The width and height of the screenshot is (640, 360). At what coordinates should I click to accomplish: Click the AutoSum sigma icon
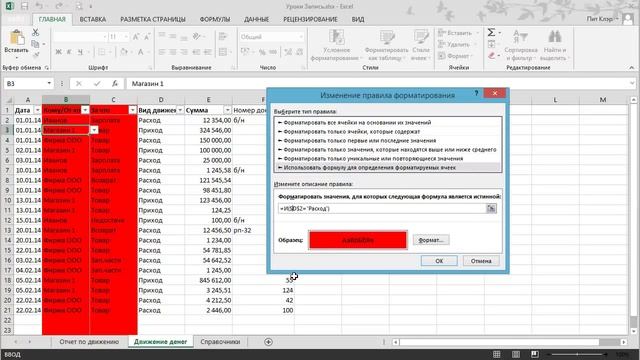pos(491,32)
